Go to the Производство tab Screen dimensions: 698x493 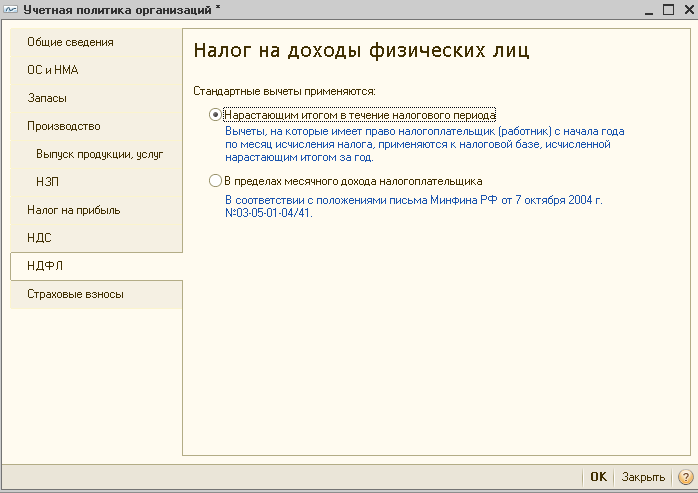[96, 126]
